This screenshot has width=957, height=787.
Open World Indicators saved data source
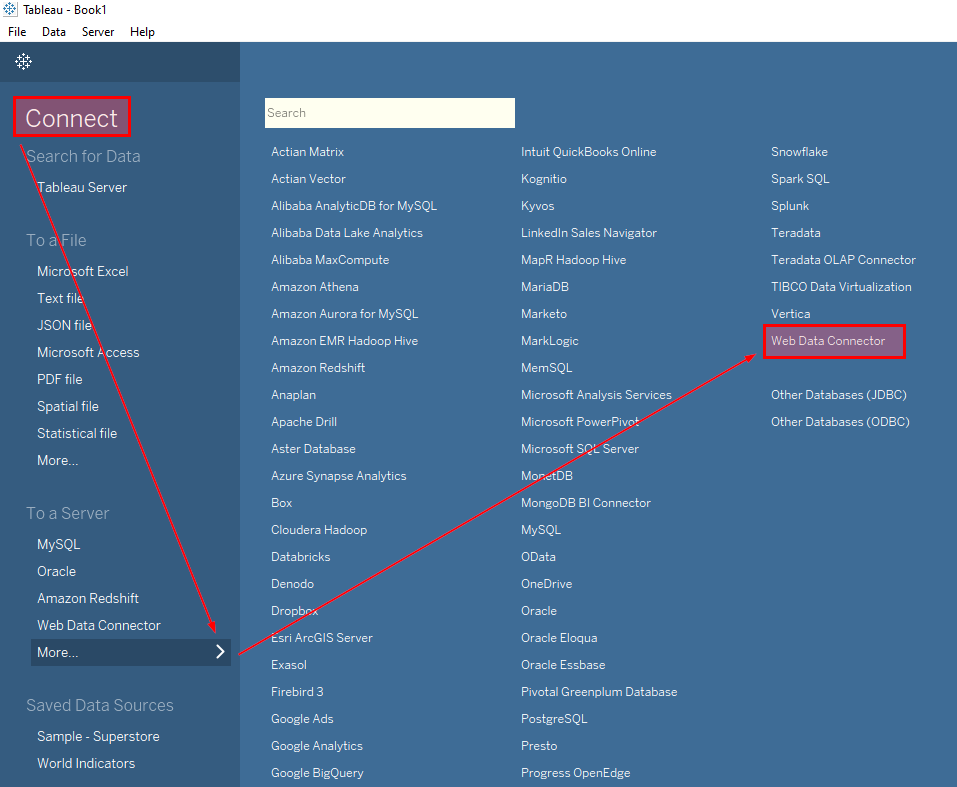click(x=86, y=763)
